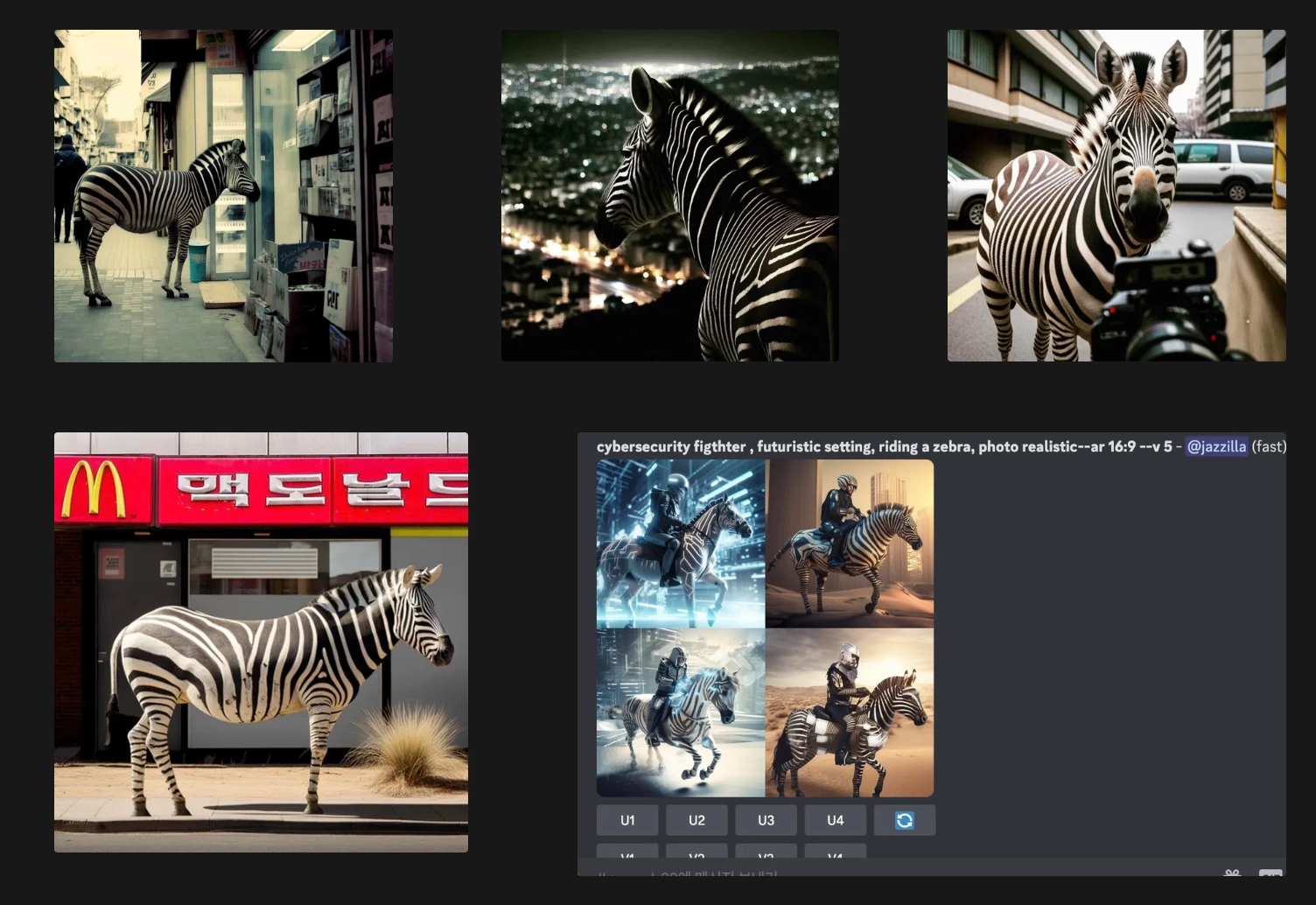Open the zebra night cityscape photo
The image size is (1316, 905).
(x=670, y=196)
